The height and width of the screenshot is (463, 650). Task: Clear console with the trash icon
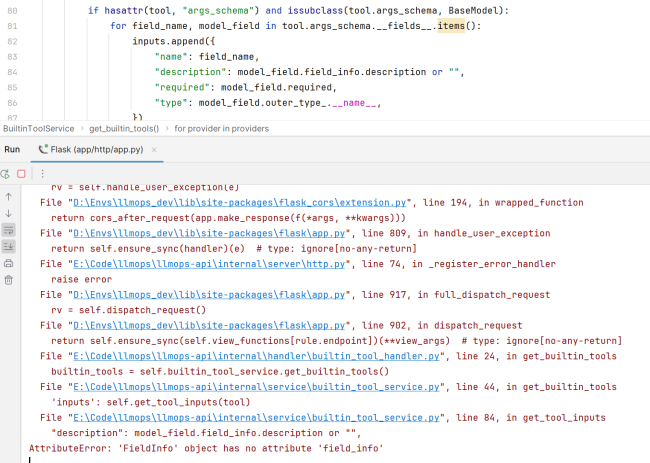[x=9, y=280]
